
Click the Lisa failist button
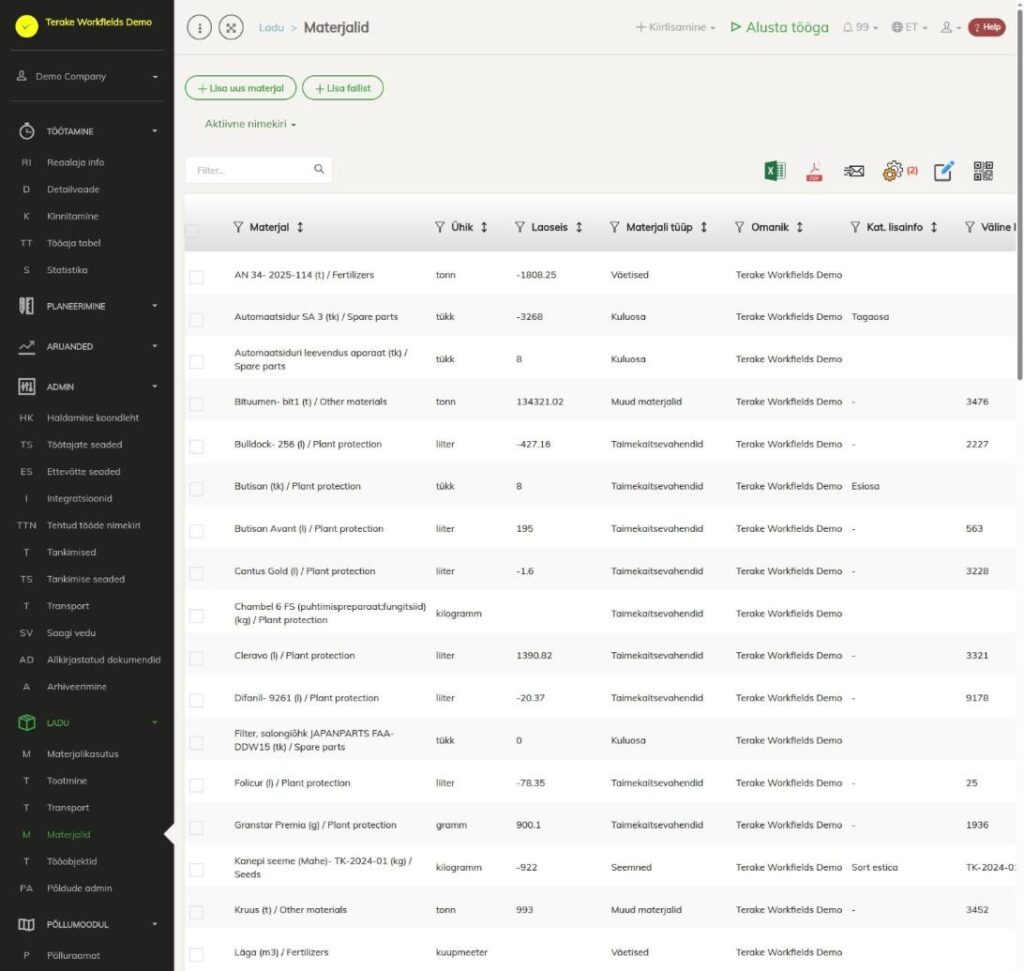click(x=343, y=88)
